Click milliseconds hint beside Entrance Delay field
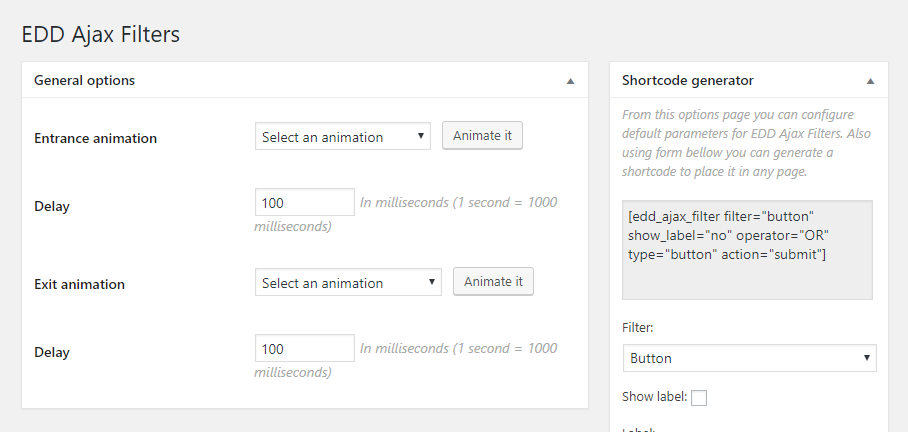Screen dimensions: 908x432 [x=406, y=214]
